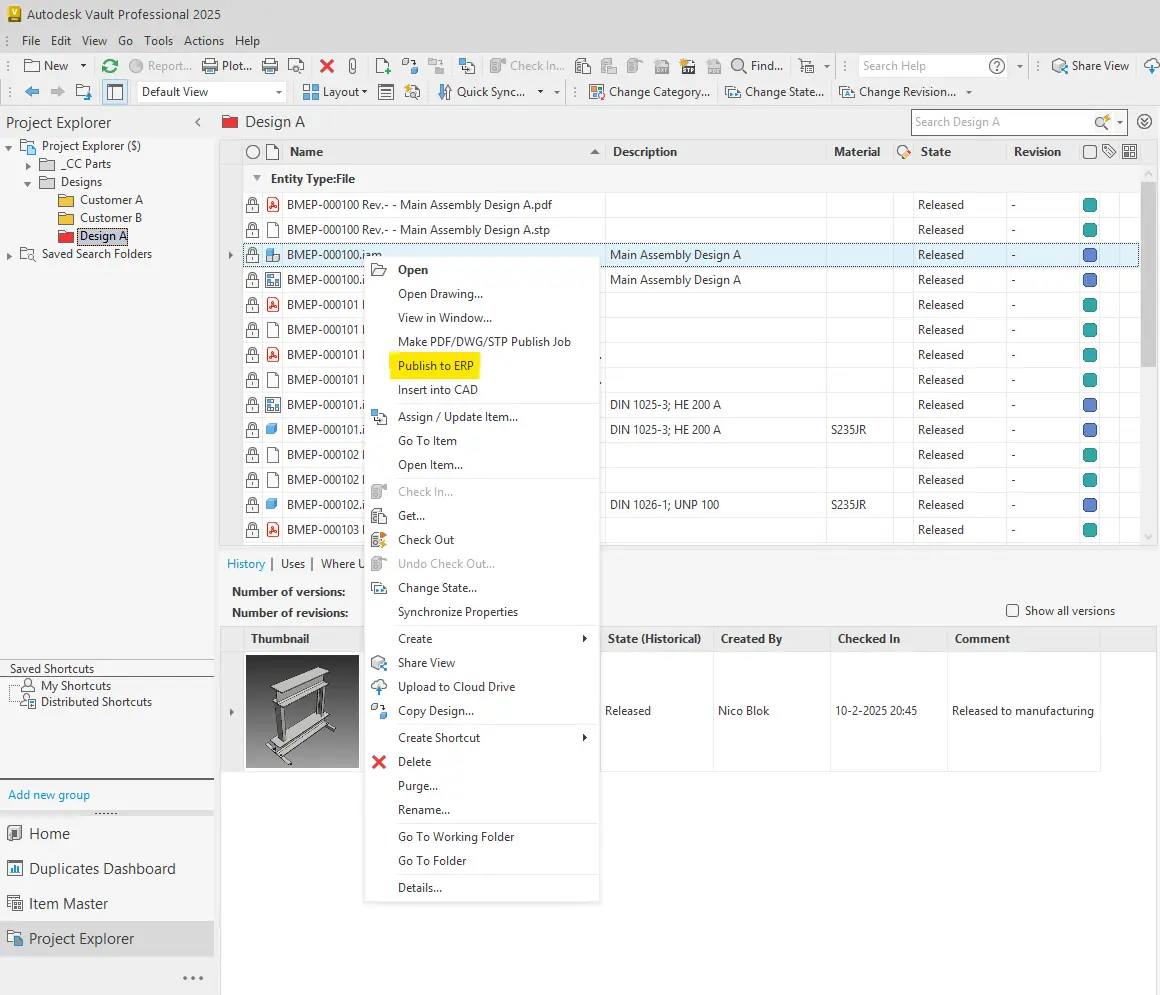Click the Copy Design toolbar icon

point(410,66)
